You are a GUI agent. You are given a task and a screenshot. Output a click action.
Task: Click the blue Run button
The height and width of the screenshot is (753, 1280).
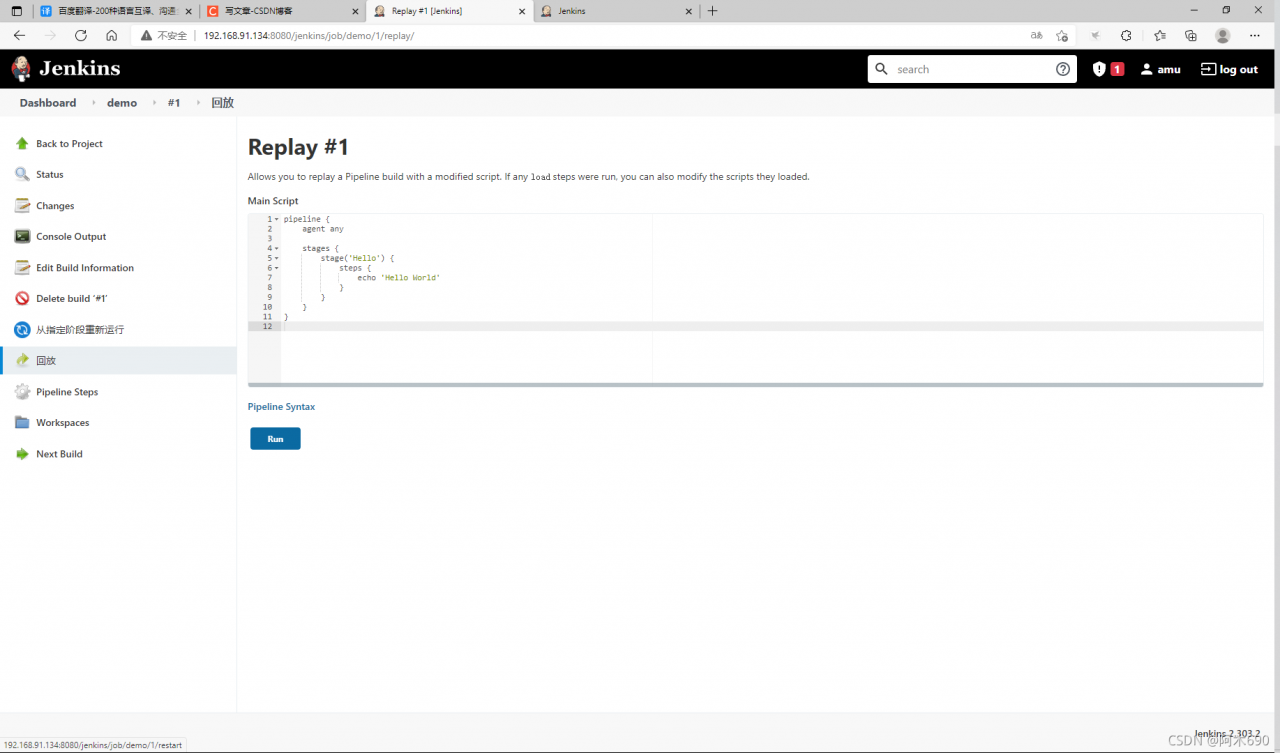tap(275, 439)
